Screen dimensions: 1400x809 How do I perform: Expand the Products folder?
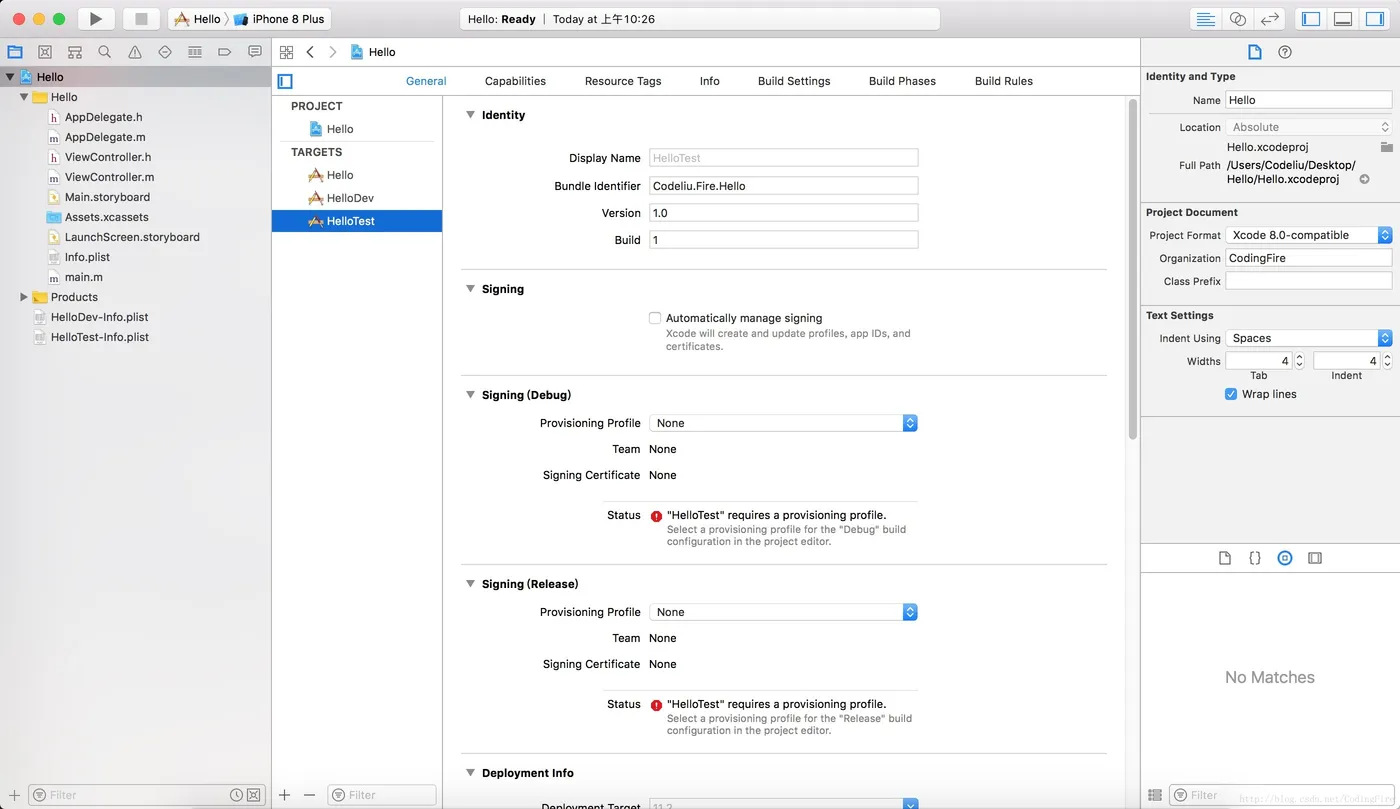tap(24, 297)
